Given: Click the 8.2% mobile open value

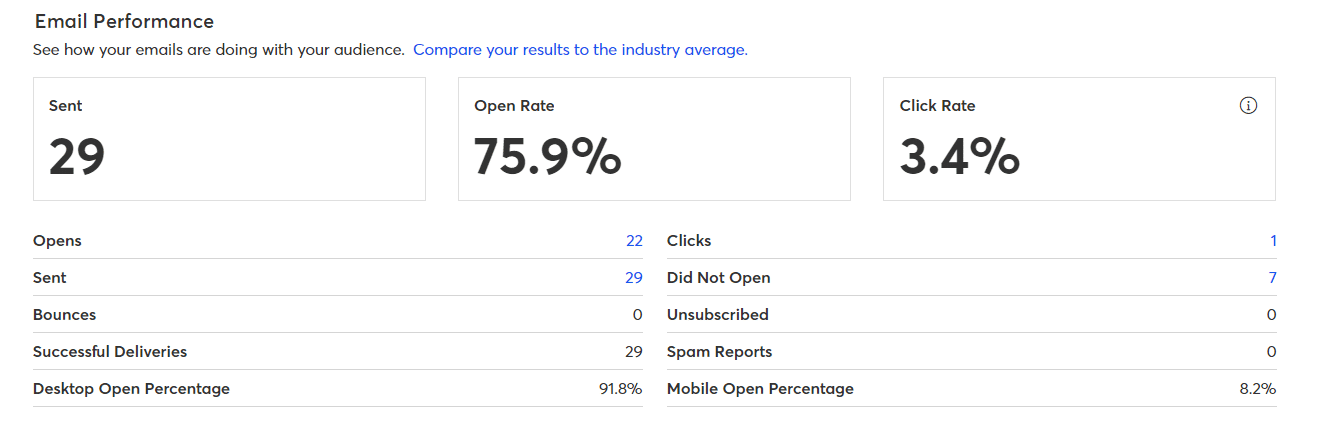Looking at the screenshot, I should [x=1257, y=389].
